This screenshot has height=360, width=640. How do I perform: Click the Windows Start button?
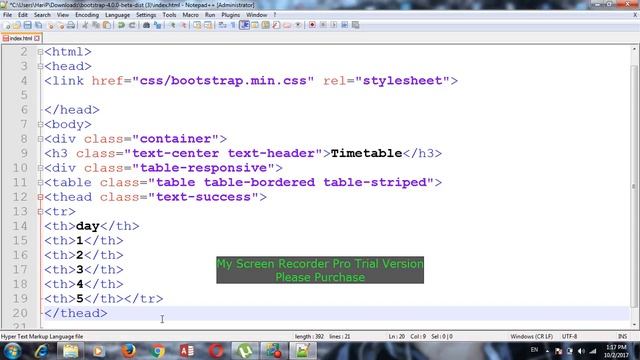point(12,351)
